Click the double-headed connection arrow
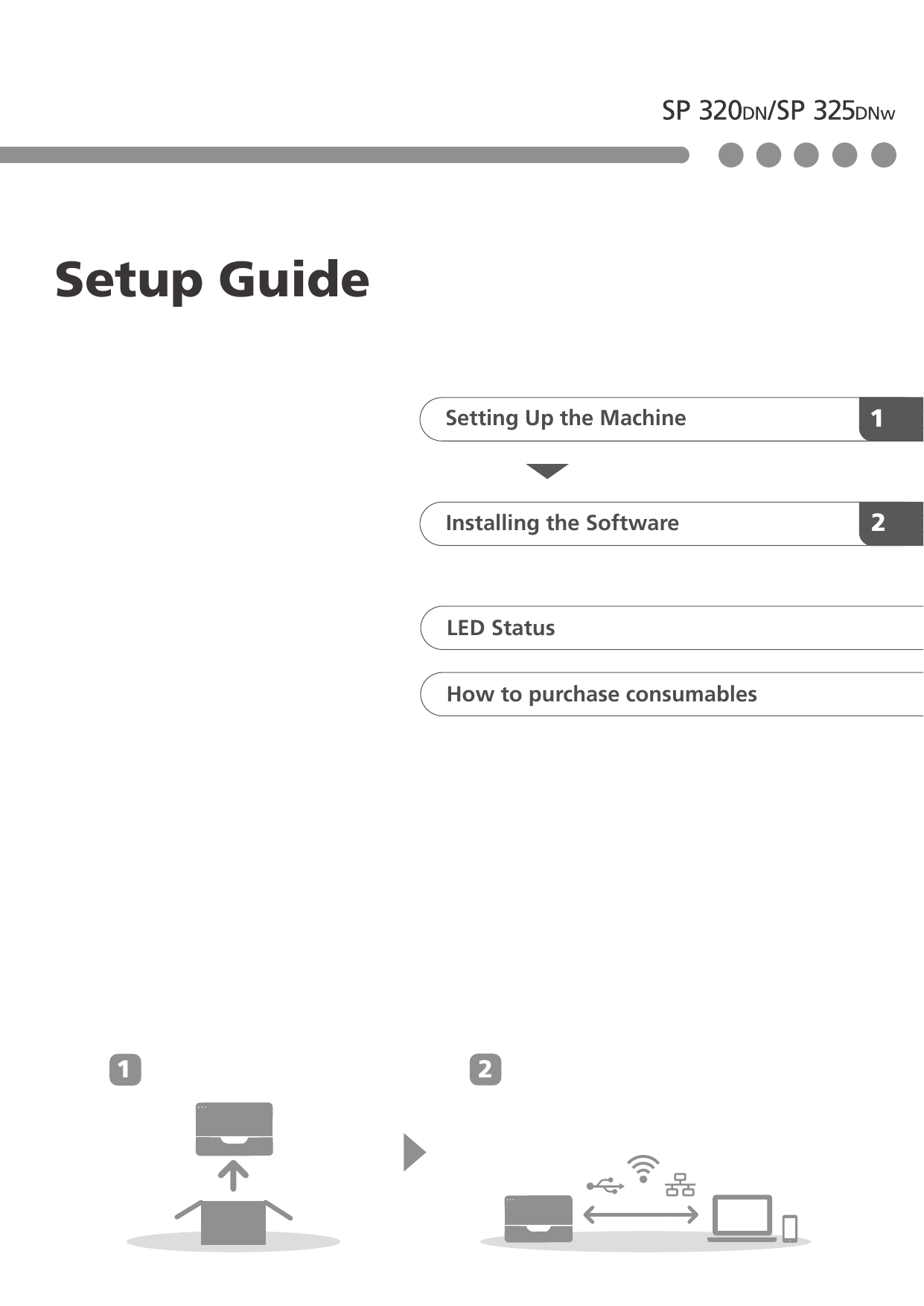The height and width of the screenshot is (1306, 924). [x=640, y=1215]
